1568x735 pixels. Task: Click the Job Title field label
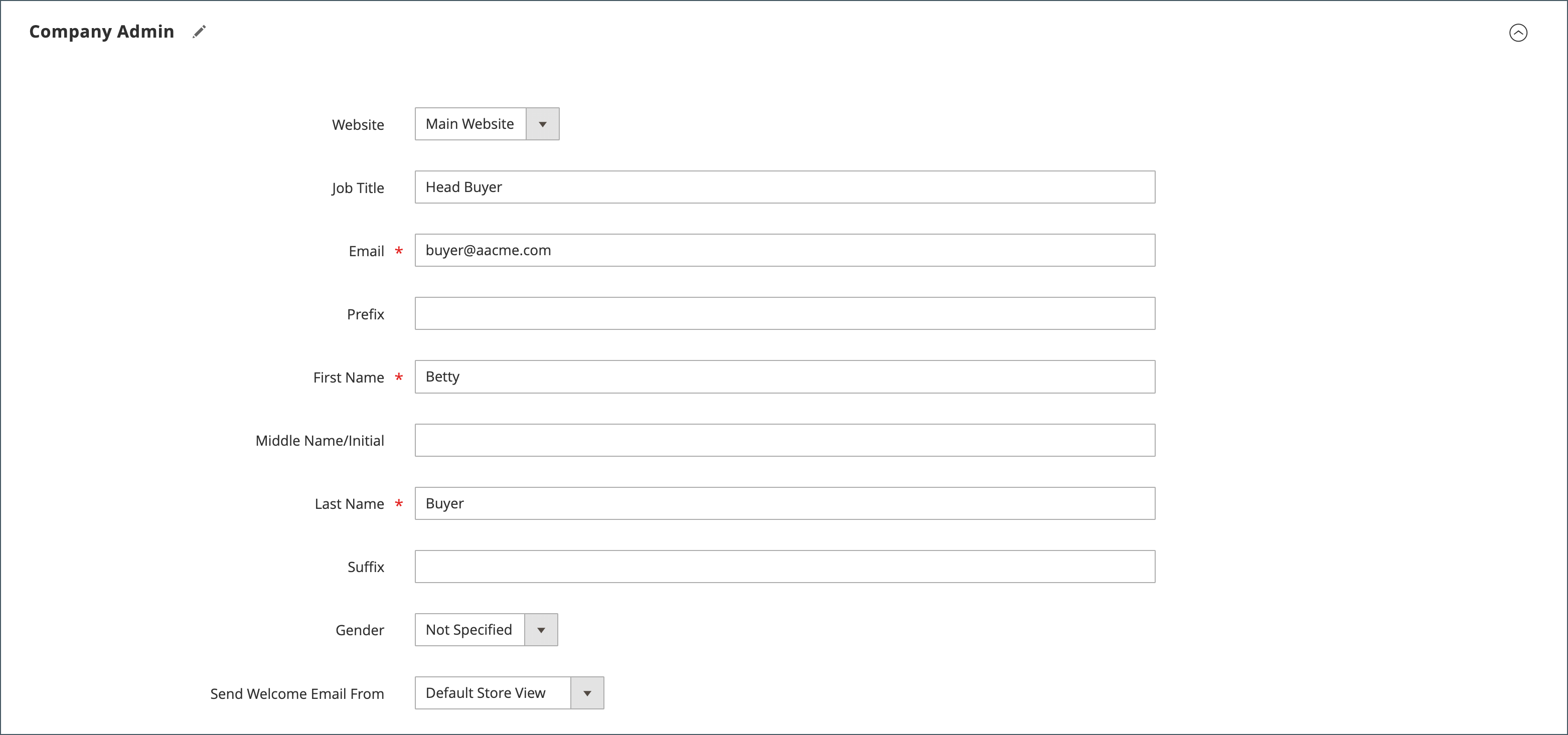[358, 188]
